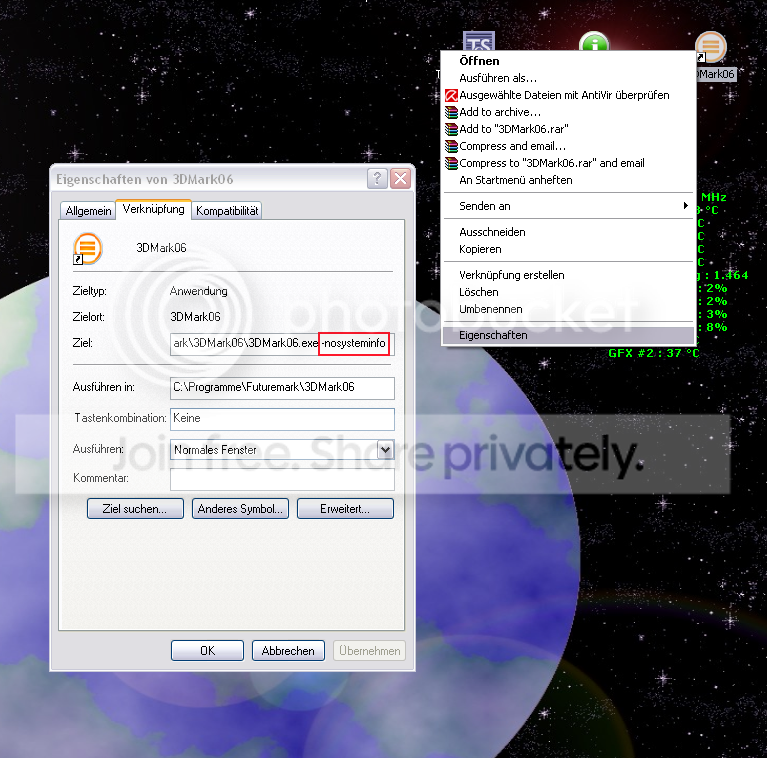Switch to the Allgemein tab
Screen dimensions: 767x758
tap(88, 211)
